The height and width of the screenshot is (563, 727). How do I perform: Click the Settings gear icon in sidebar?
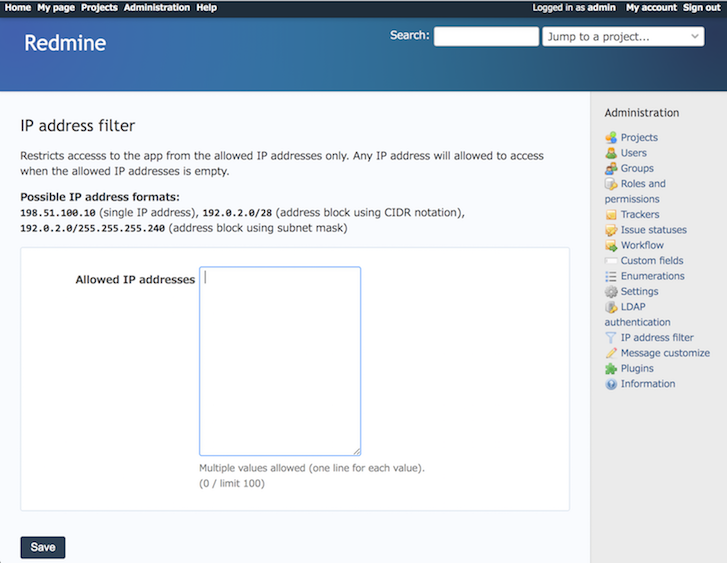coord(611,292)
